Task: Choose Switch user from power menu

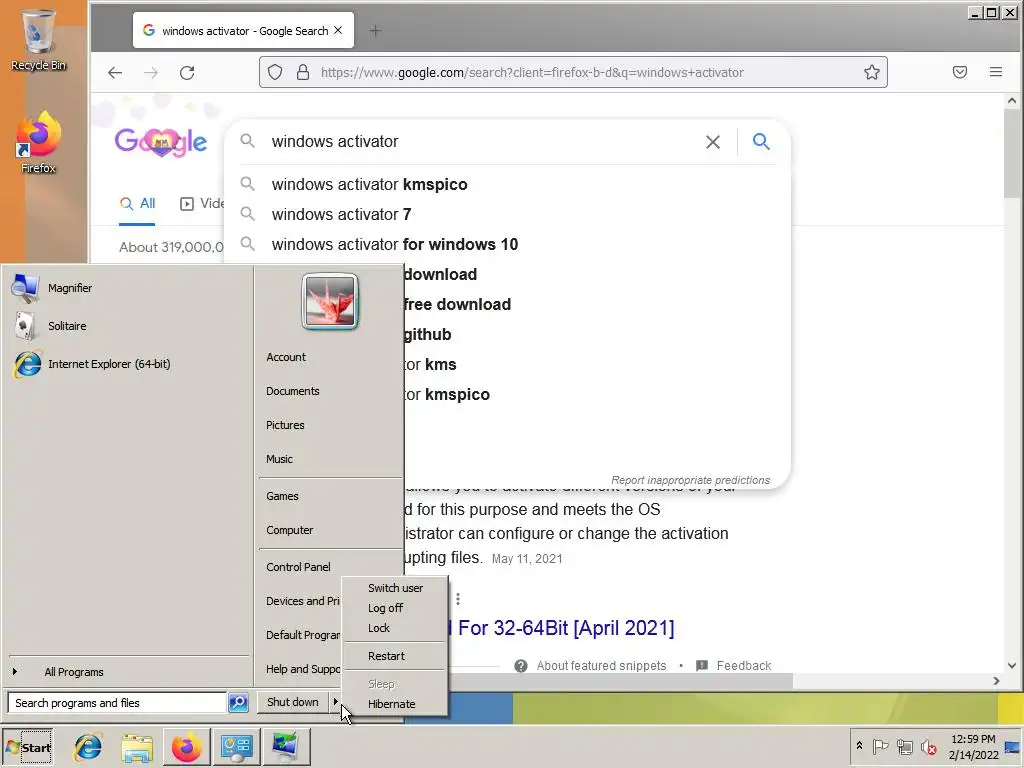Action: (395, 588)
